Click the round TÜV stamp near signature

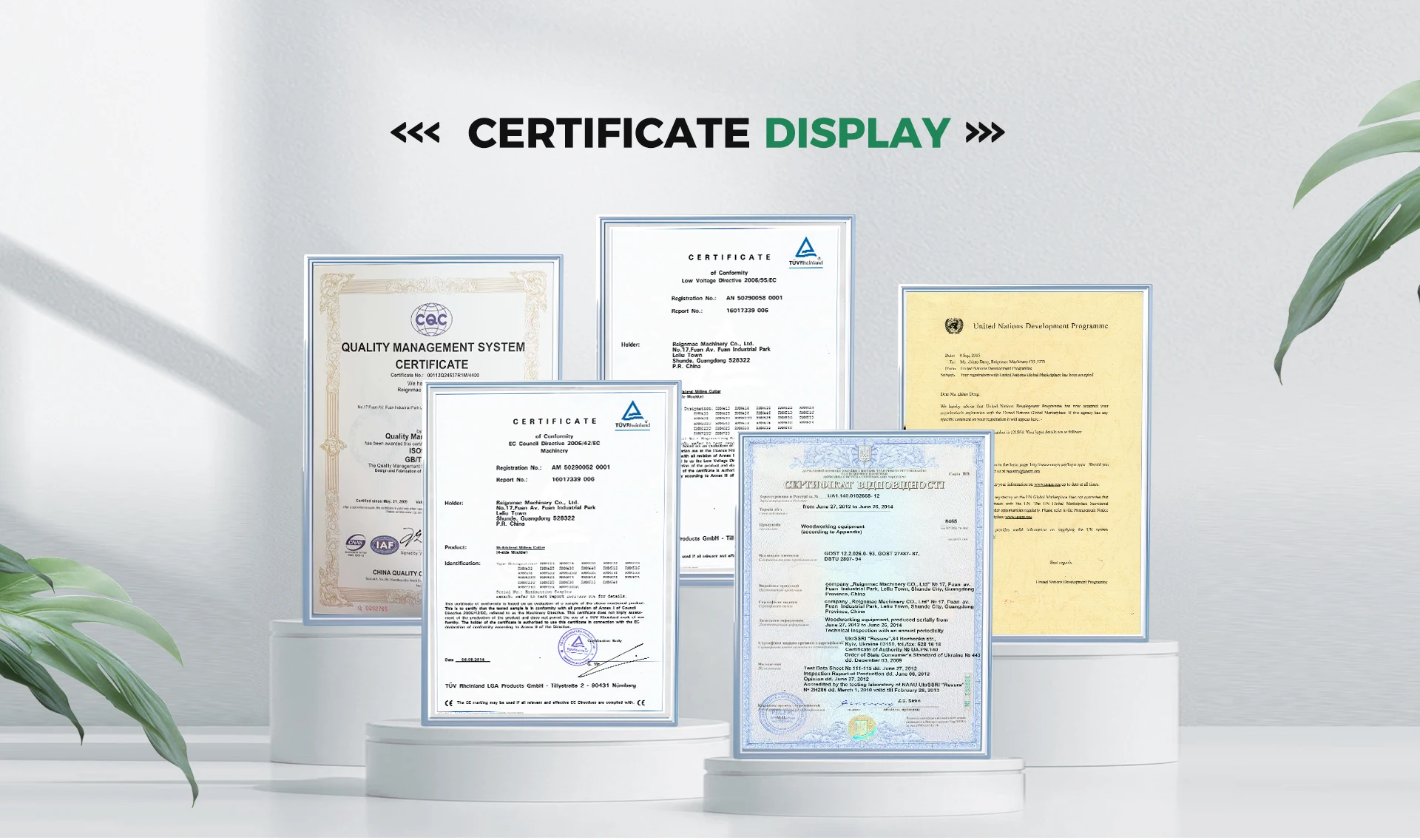[577, 648]
